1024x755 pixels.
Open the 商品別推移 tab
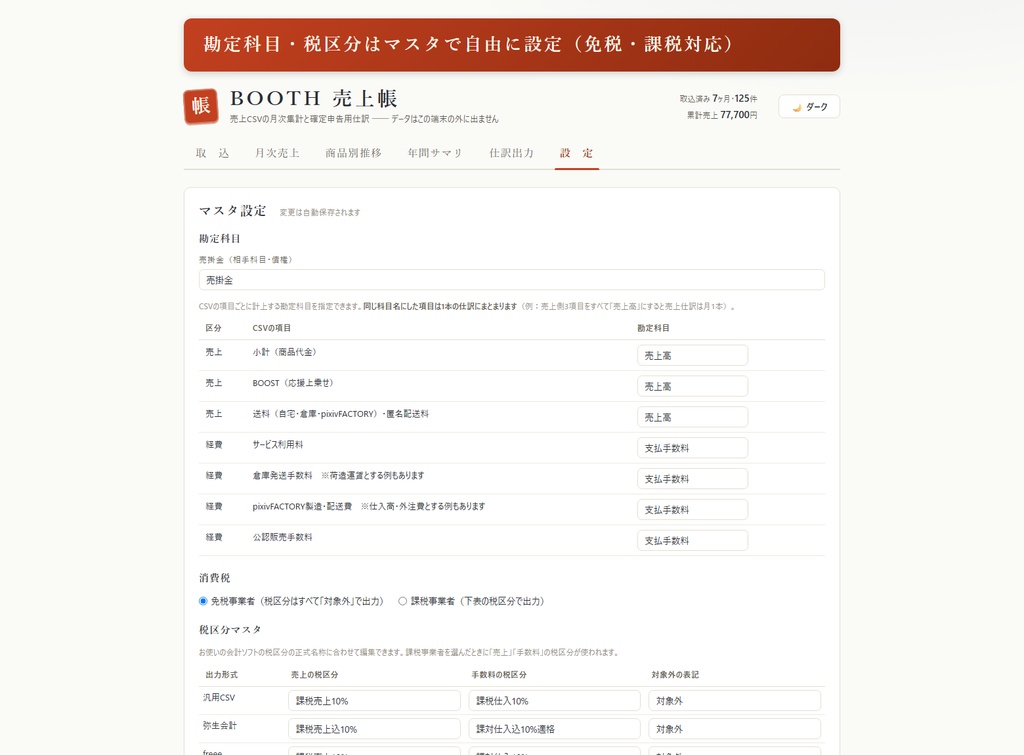(x=353, y=153)
